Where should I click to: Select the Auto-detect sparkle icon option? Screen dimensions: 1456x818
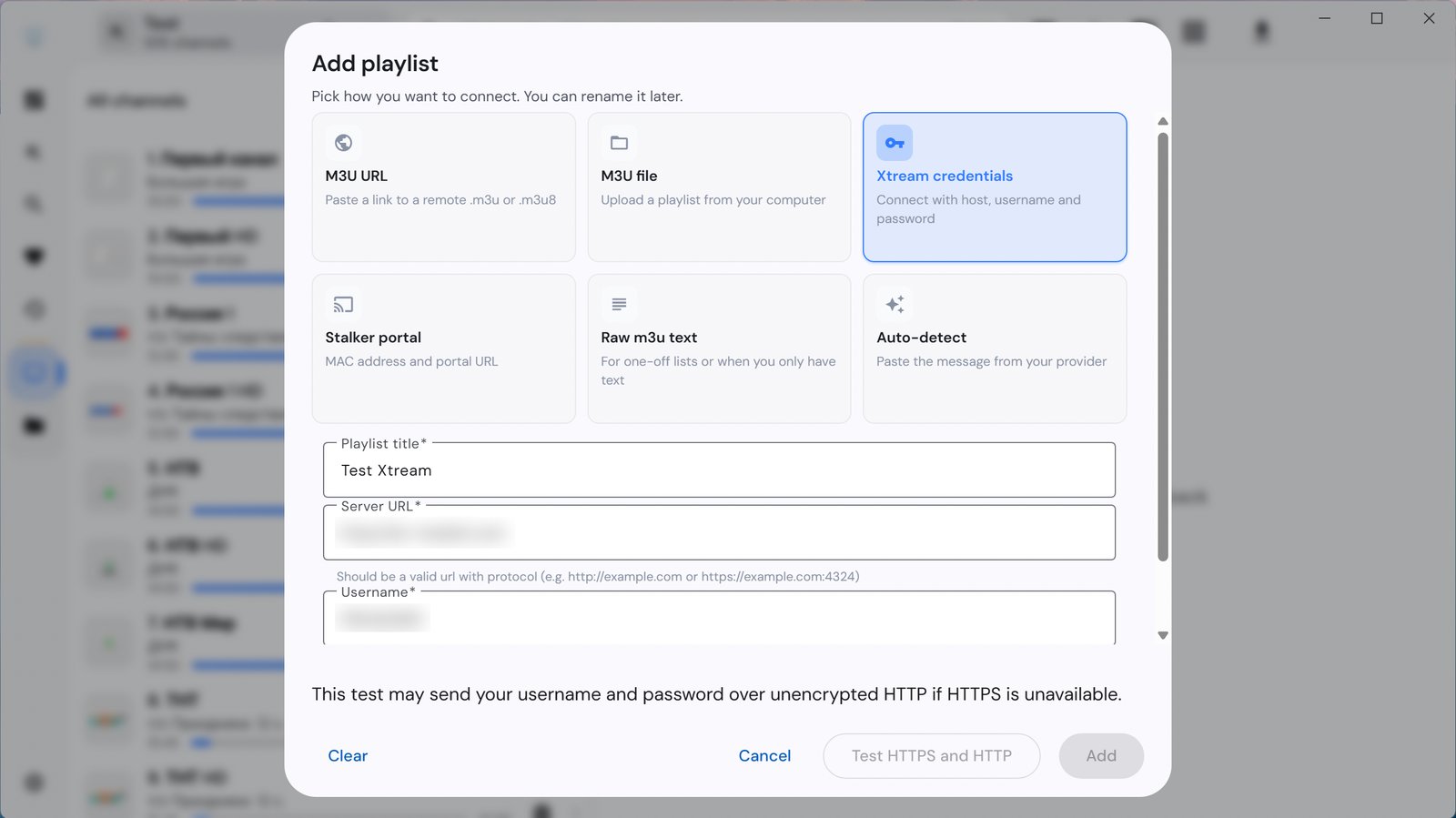[995, 348]
